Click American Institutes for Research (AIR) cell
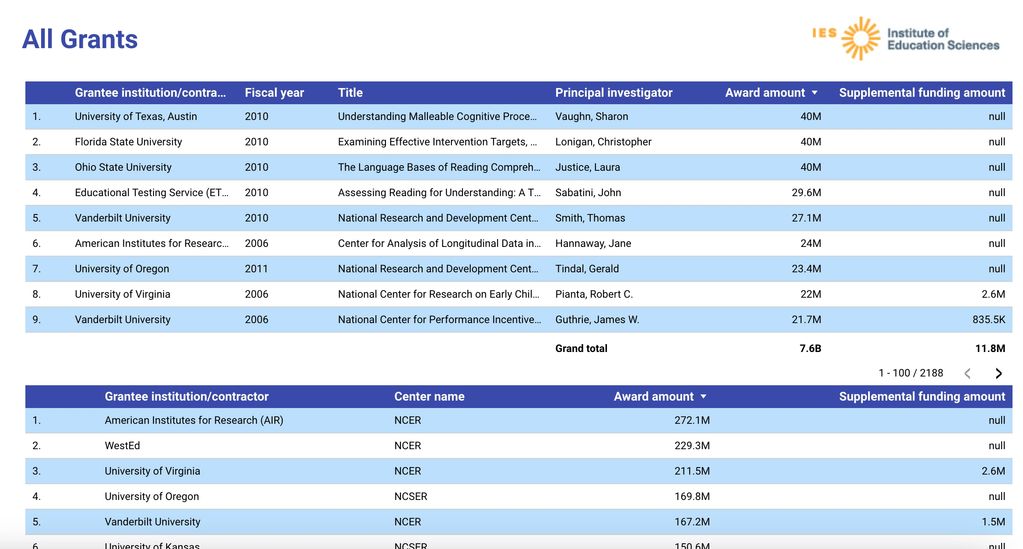1023x549 pixels. [x=194, y=421]
